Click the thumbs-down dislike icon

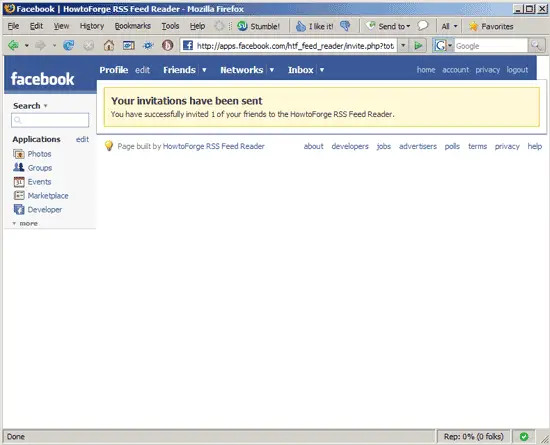345,26
